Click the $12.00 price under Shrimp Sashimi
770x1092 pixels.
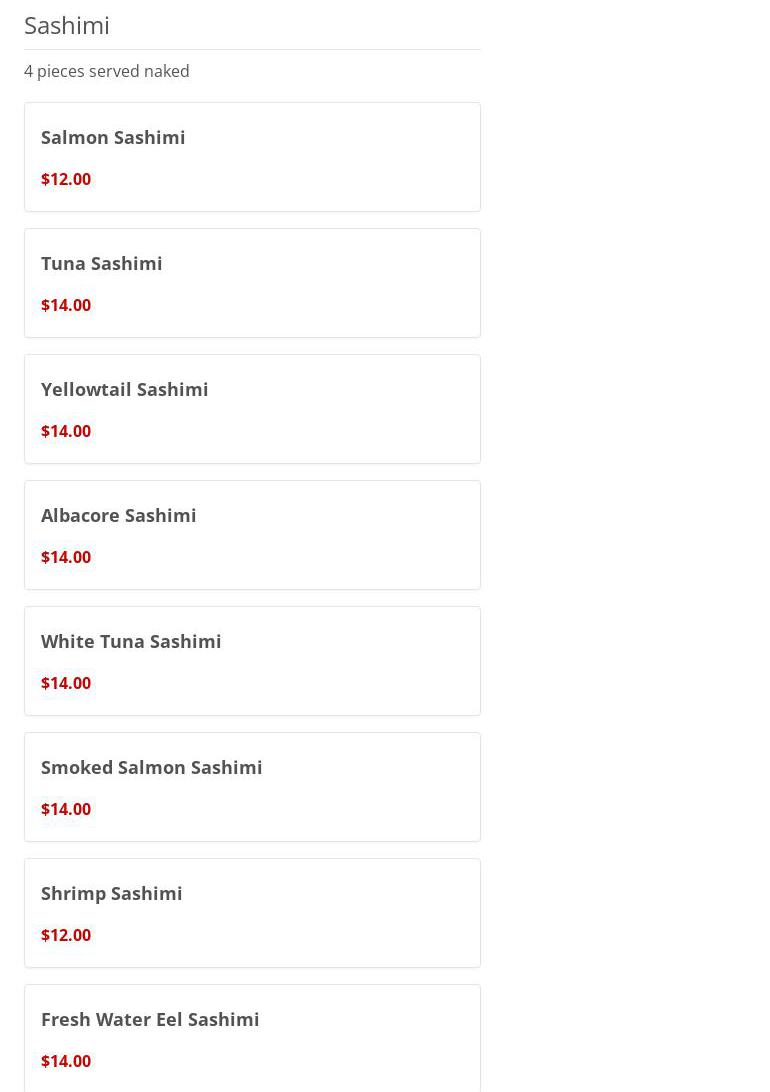66,935
